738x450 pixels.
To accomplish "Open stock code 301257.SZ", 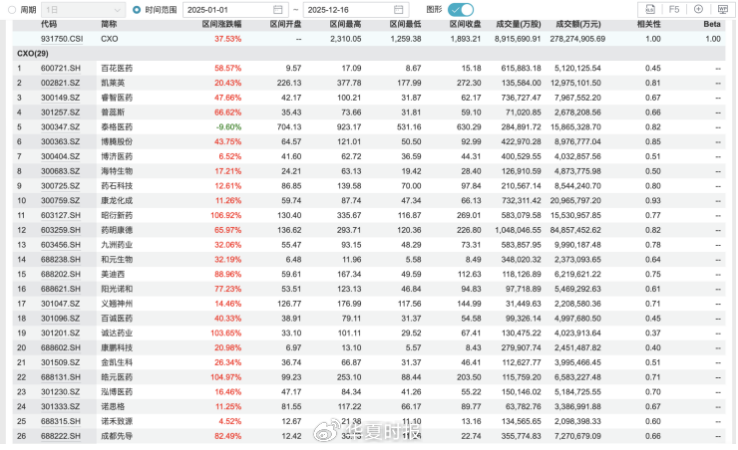I will tap(60, 112).
